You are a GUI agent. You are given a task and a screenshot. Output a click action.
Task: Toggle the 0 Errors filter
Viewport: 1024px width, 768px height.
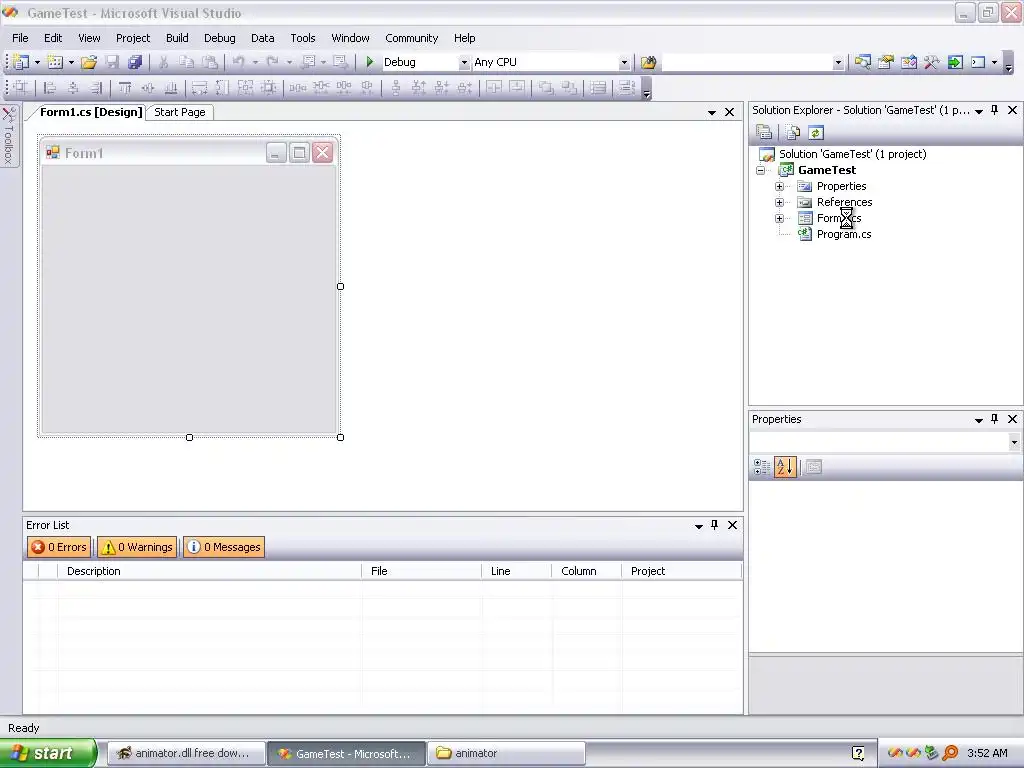pyautogui.click(x=59, y=547)
